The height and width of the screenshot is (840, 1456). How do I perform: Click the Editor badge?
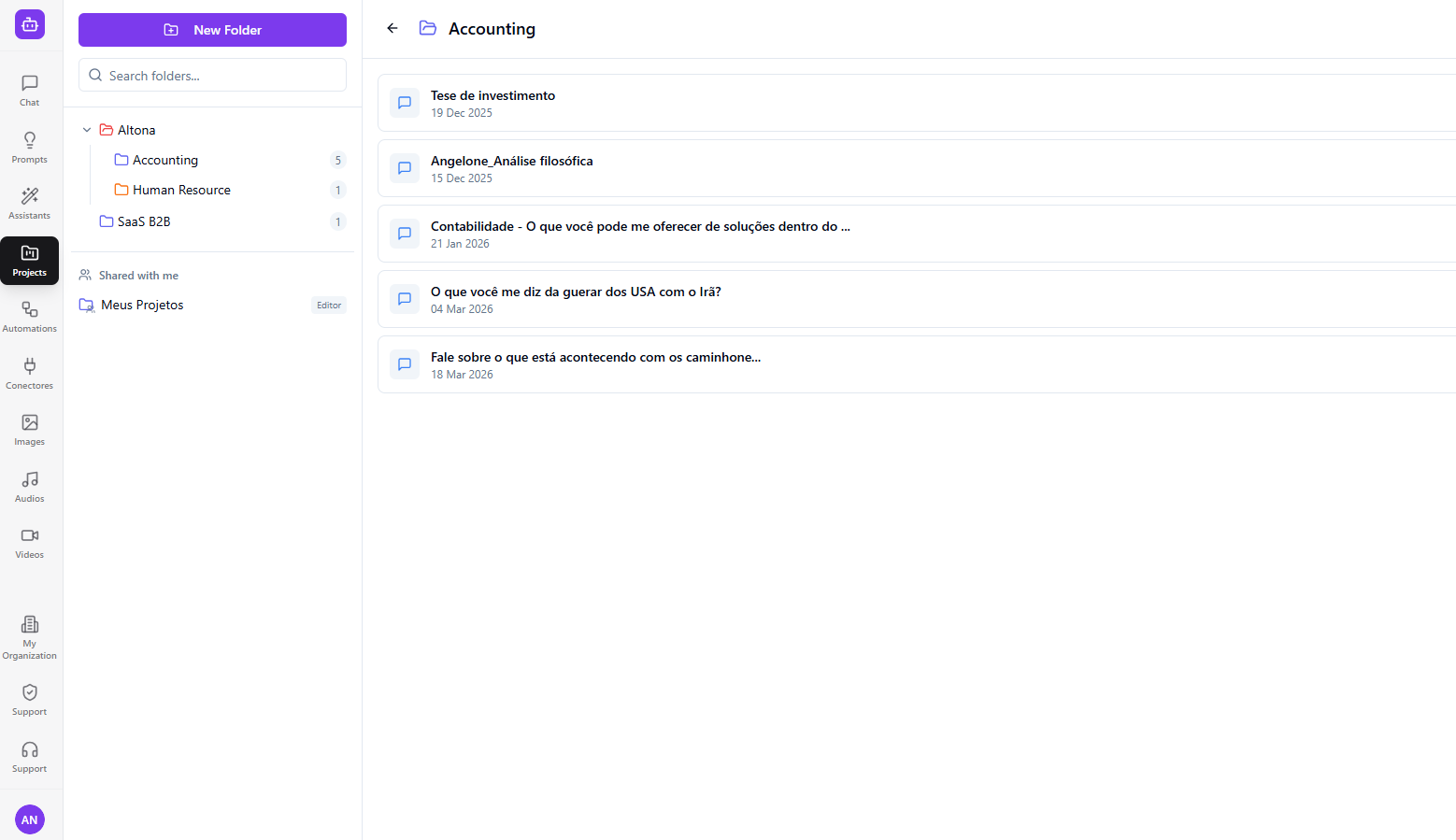click(329, 305)
